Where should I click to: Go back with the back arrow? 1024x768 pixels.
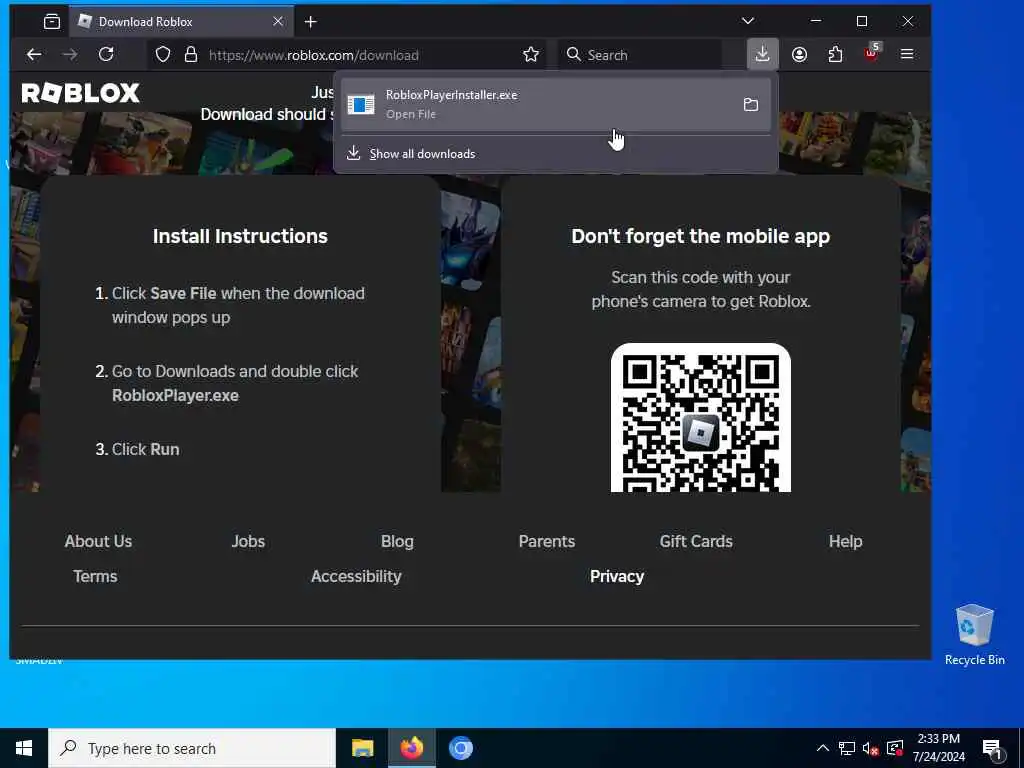coord(34,55)
